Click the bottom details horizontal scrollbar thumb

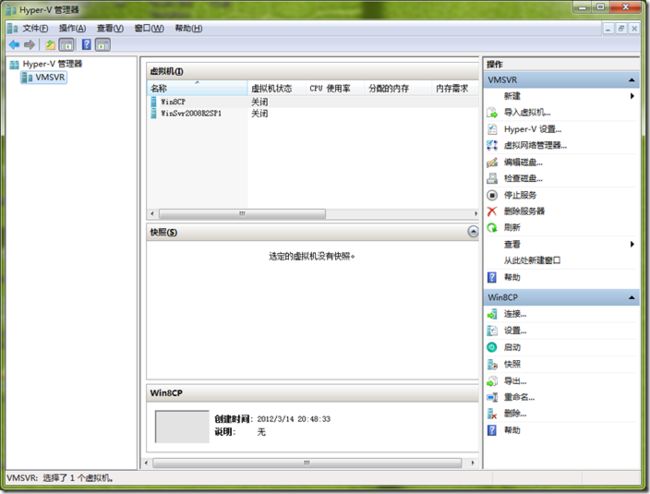pyautogui.click(x=307, y=463)
